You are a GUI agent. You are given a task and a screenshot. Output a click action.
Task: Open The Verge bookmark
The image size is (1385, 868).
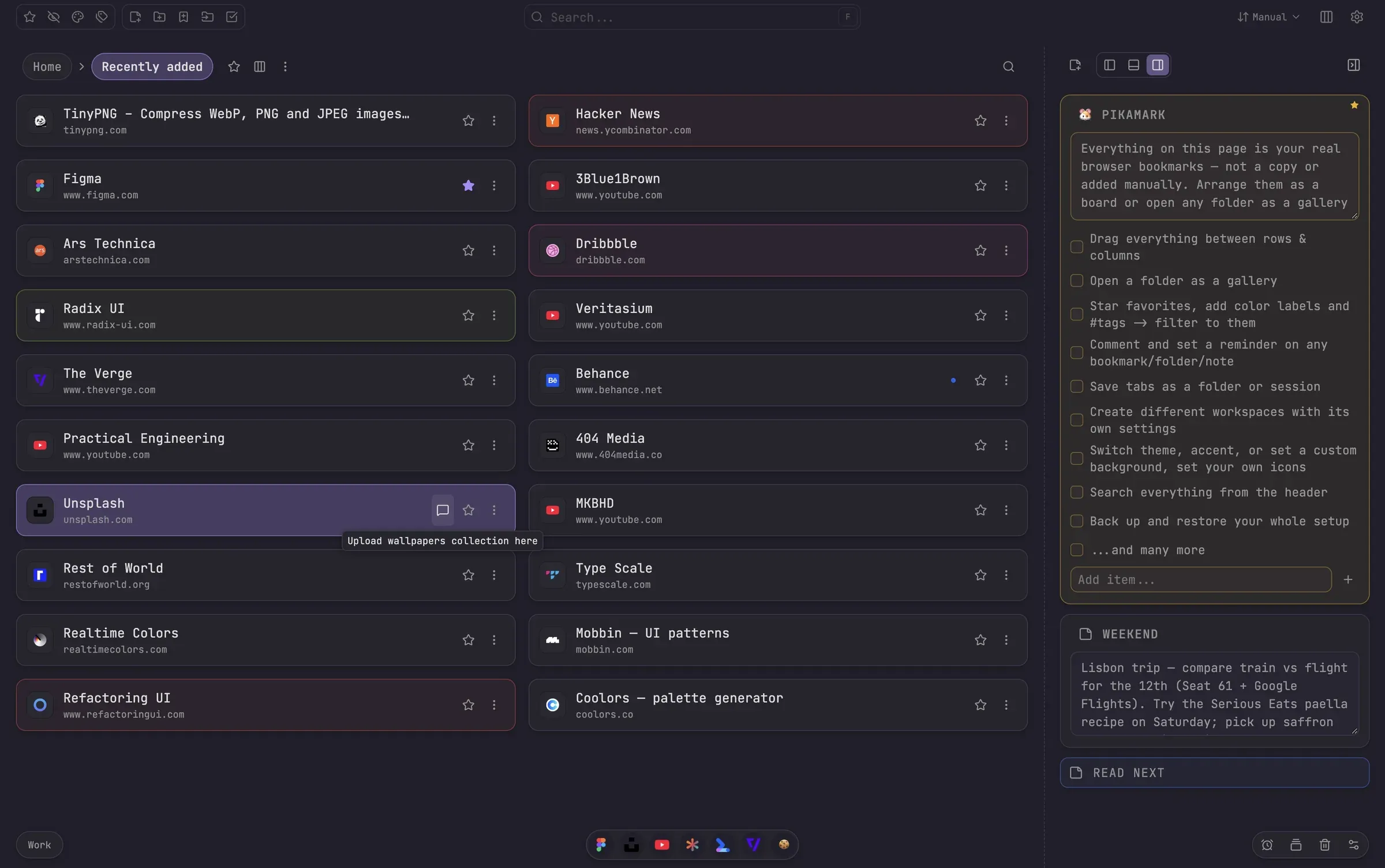pos(265,380)
